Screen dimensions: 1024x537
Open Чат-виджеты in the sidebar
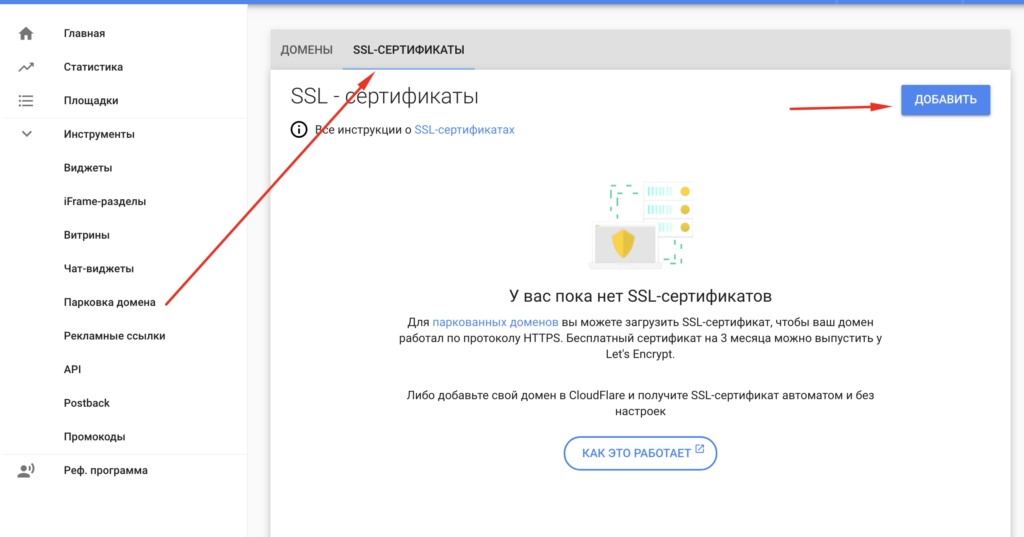click(x=99, y=268)
